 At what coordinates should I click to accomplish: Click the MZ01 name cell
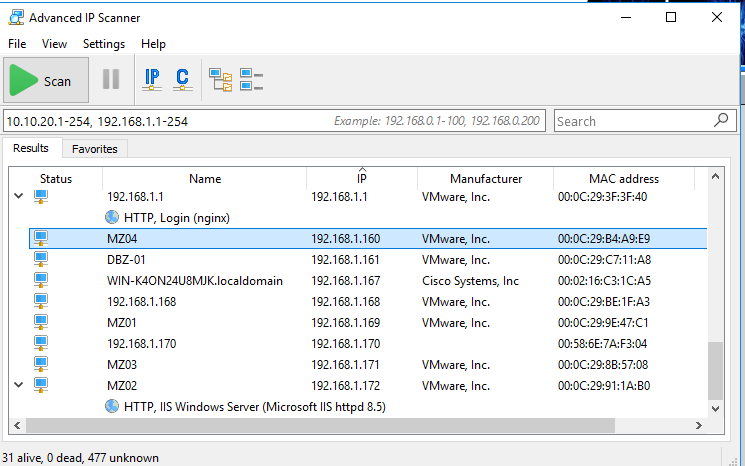122,323
